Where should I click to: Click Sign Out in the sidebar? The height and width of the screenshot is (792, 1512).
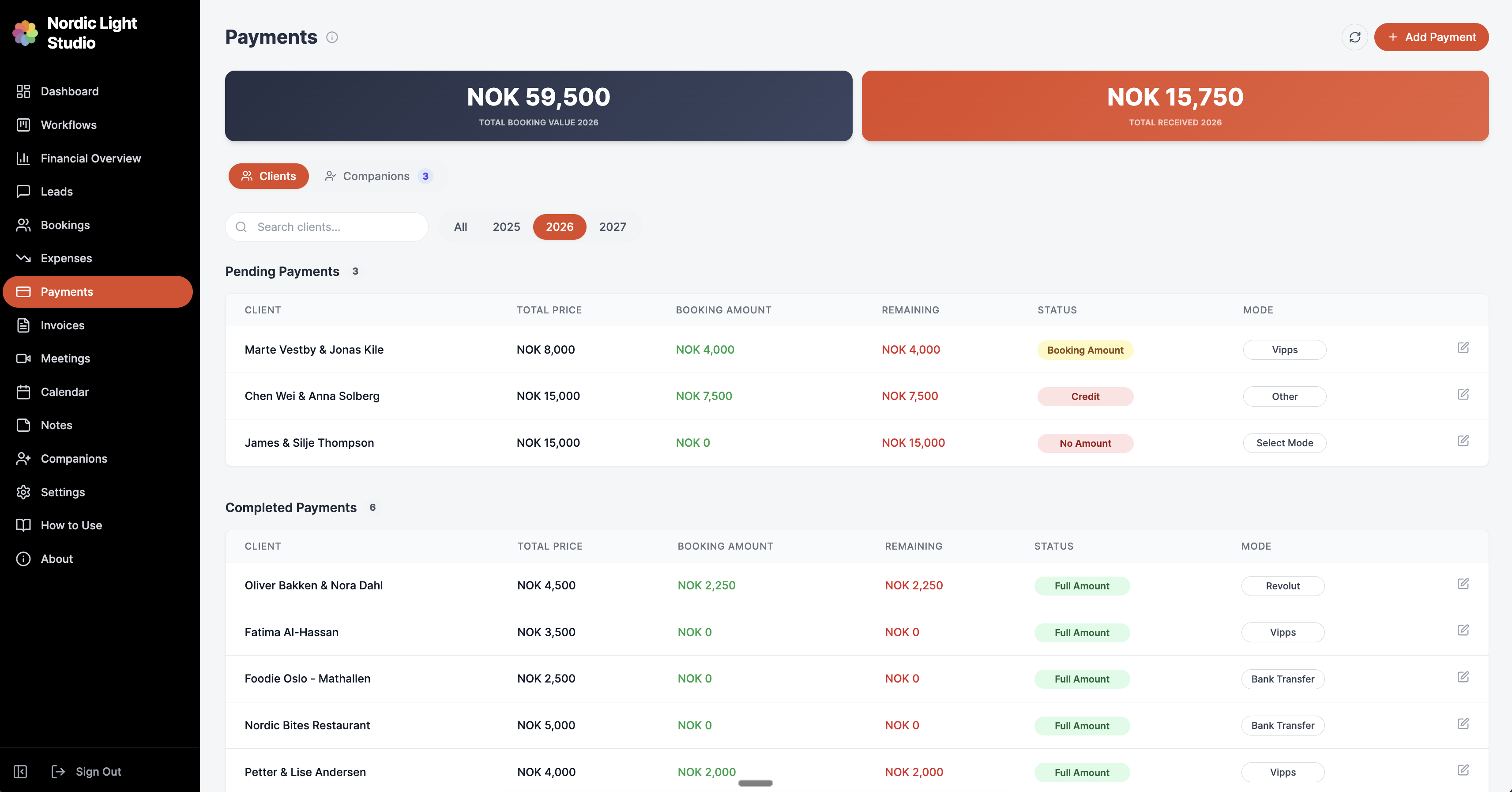pos(98,771)
